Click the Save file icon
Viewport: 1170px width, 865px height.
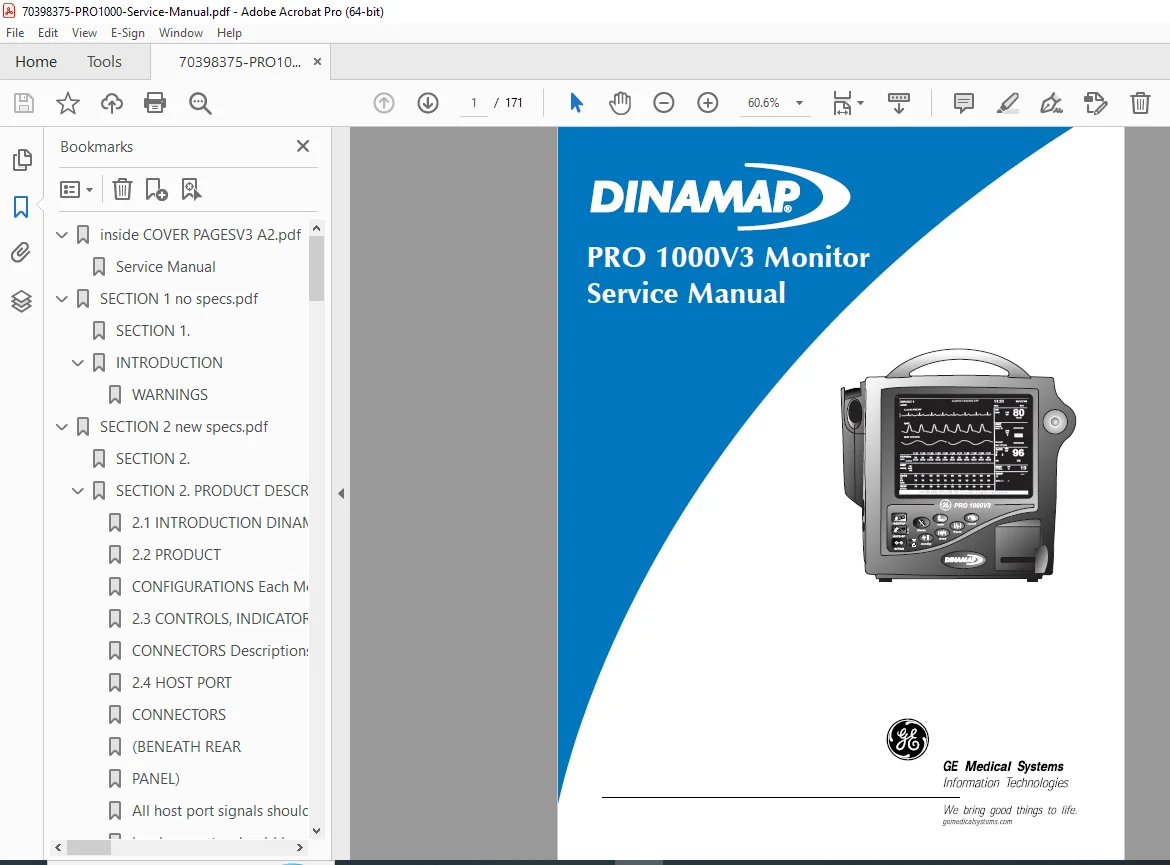coord(24,103)
